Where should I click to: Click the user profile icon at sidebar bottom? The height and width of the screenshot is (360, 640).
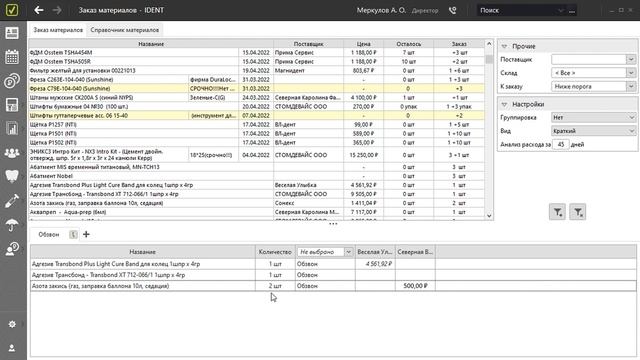click(12, 348)
